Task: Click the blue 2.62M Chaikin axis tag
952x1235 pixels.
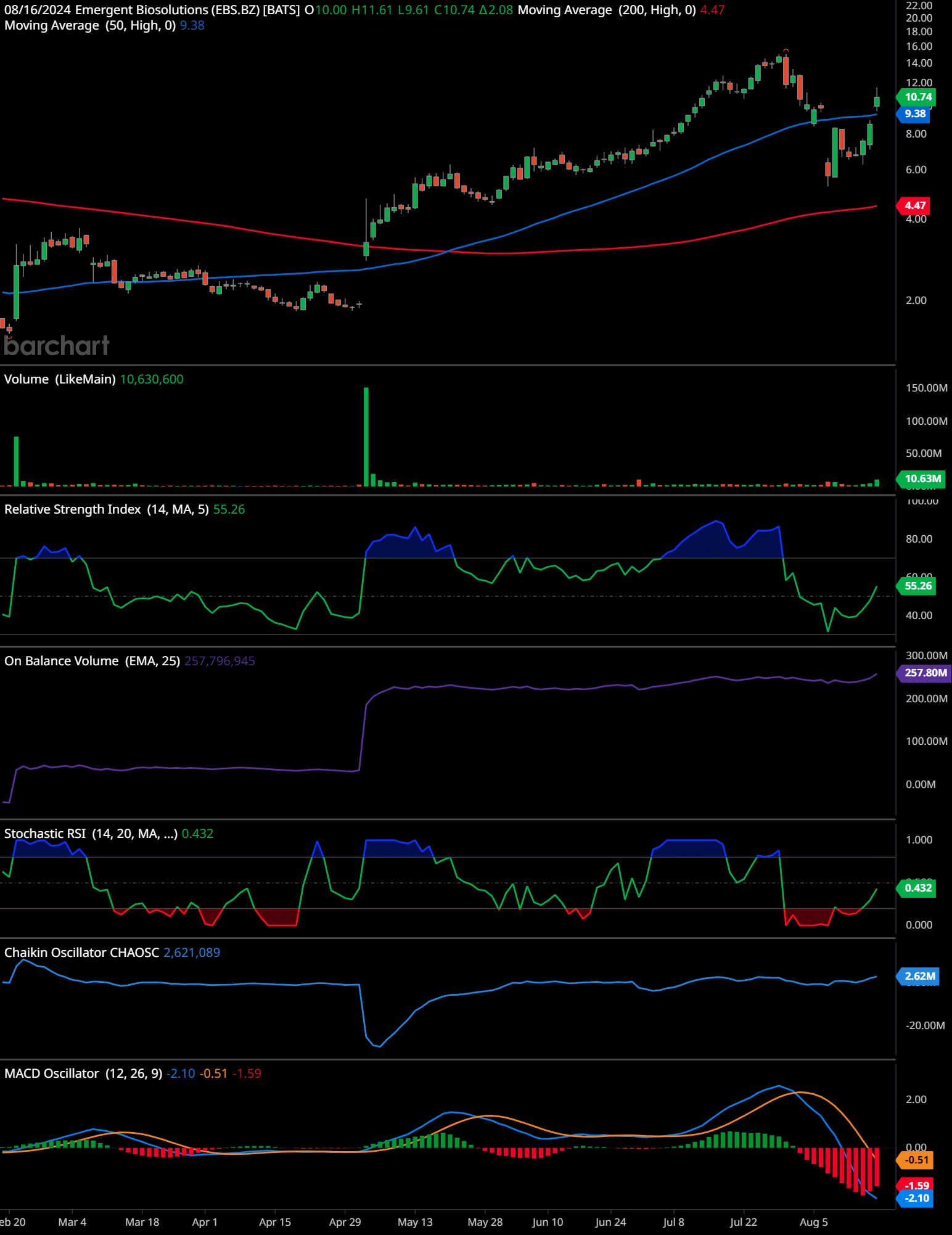Action: point(919,976)
